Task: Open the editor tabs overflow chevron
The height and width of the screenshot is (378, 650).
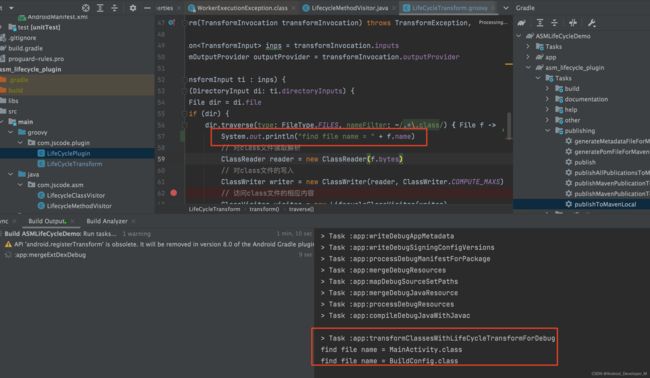Action: point(506,8)
